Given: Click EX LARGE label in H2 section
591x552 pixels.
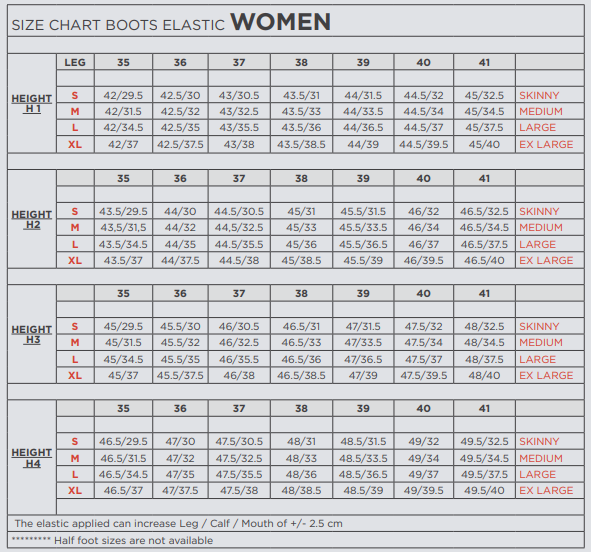Looking at the screenshot, I should [x=546, y=260].
